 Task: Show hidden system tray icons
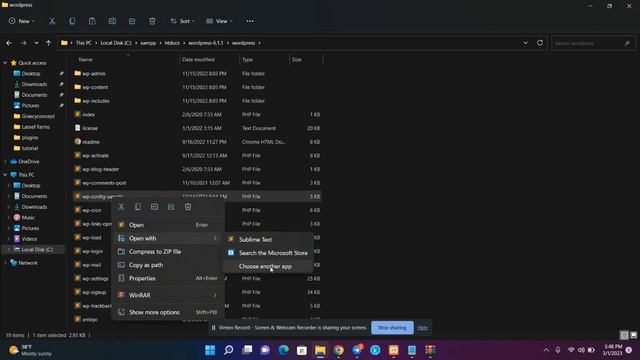point(546,350)
